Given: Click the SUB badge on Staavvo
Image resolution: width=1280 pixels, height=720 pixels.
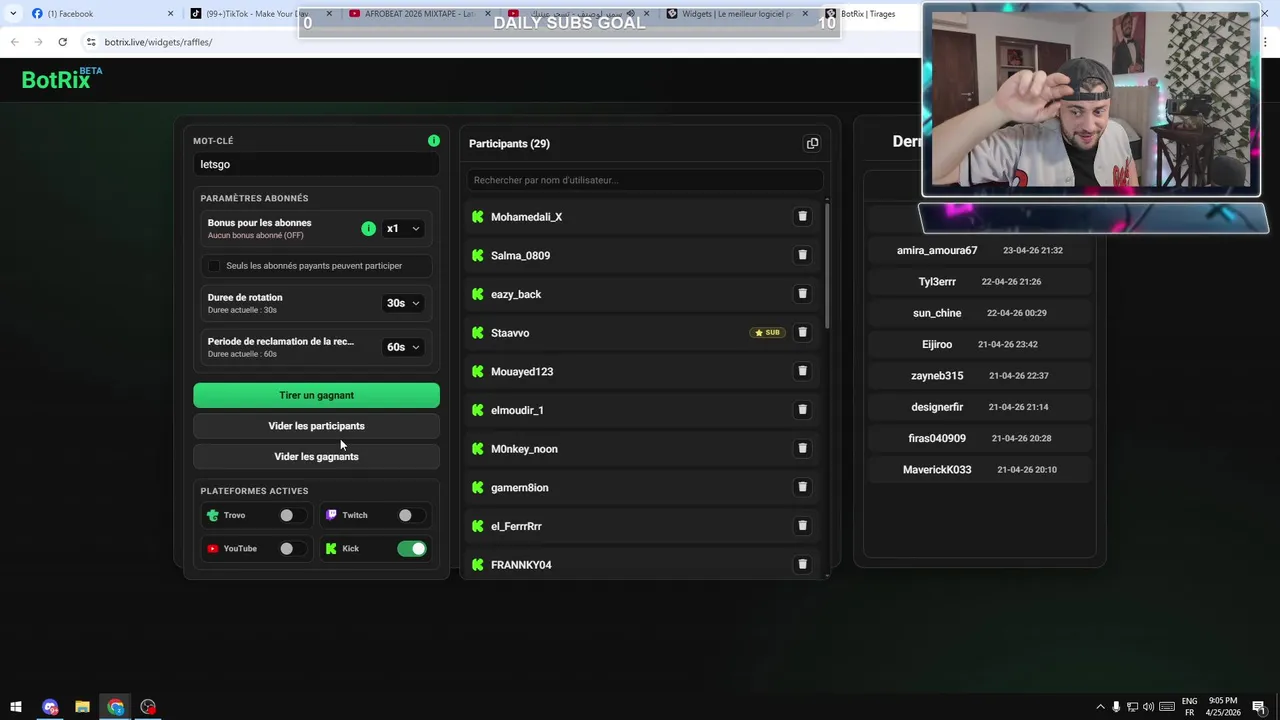Looking at the screenshot, I should pos(768,332).
